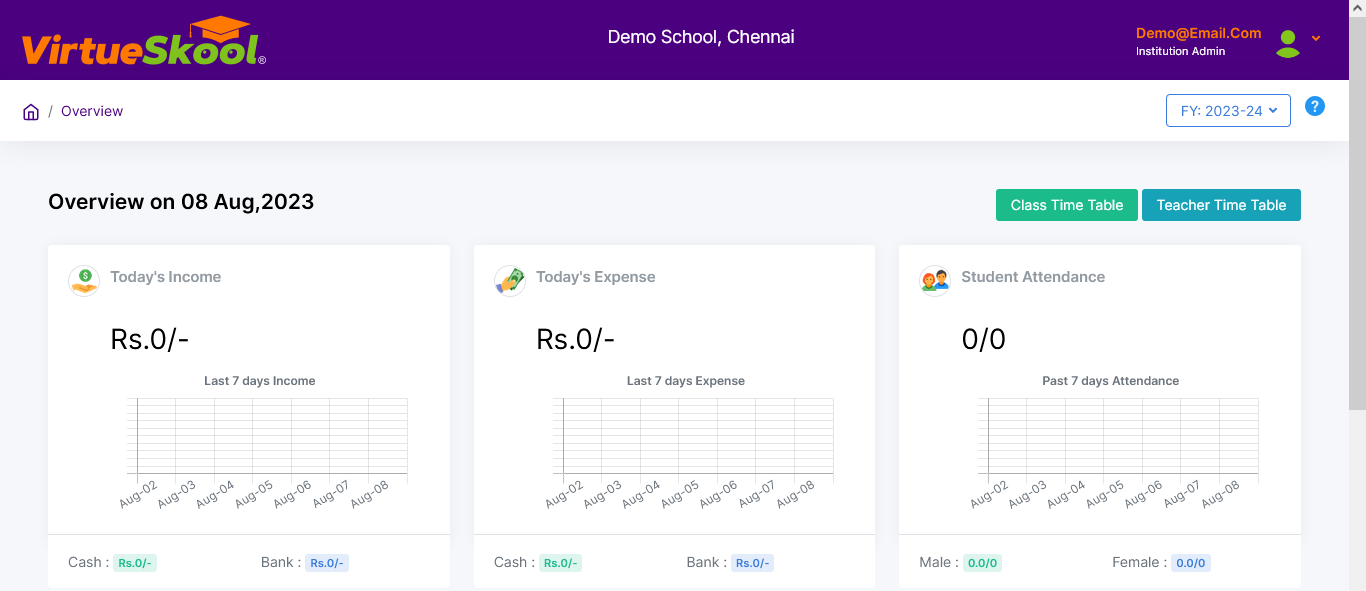Click the 0/0 attendance value
The width and height of the screenshot is (1366, 591).
pos(984,340)
